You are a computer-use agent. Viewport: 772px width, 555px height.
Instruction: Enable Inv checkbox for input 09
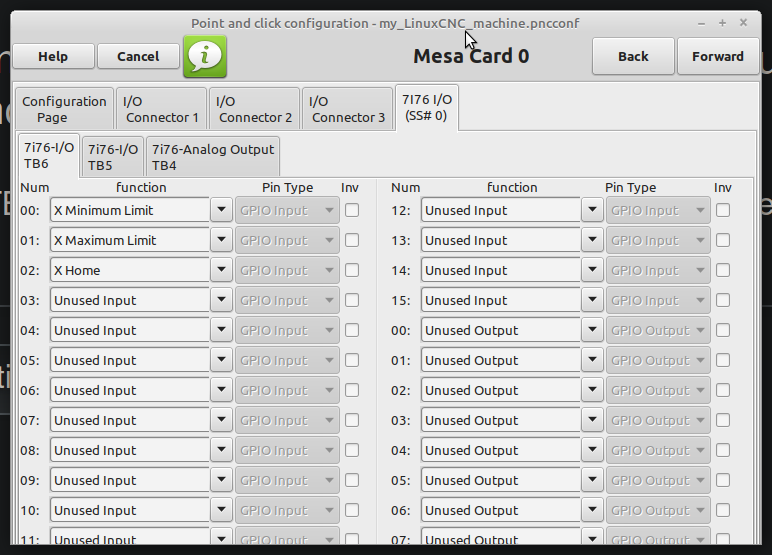[x=352, y=481]
